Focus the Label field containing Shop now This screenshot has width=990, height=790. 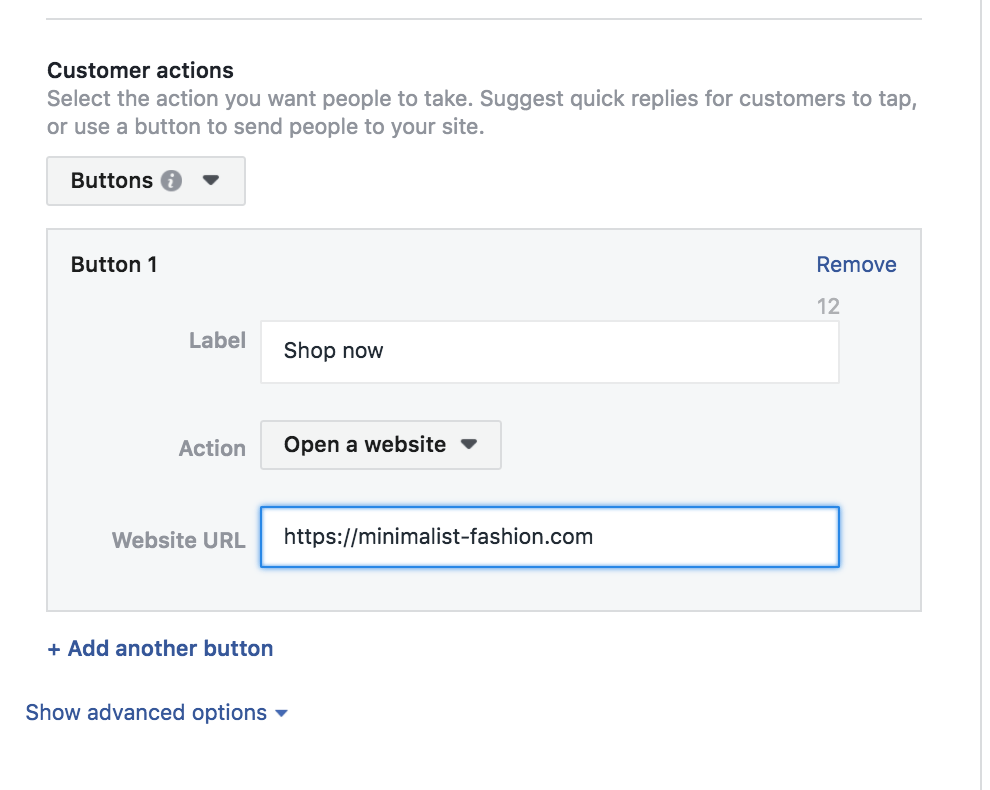(x=549, y=351)
